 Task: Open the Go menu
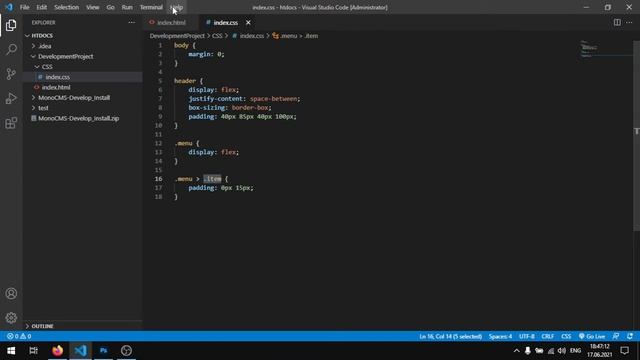tap(111, 7)
